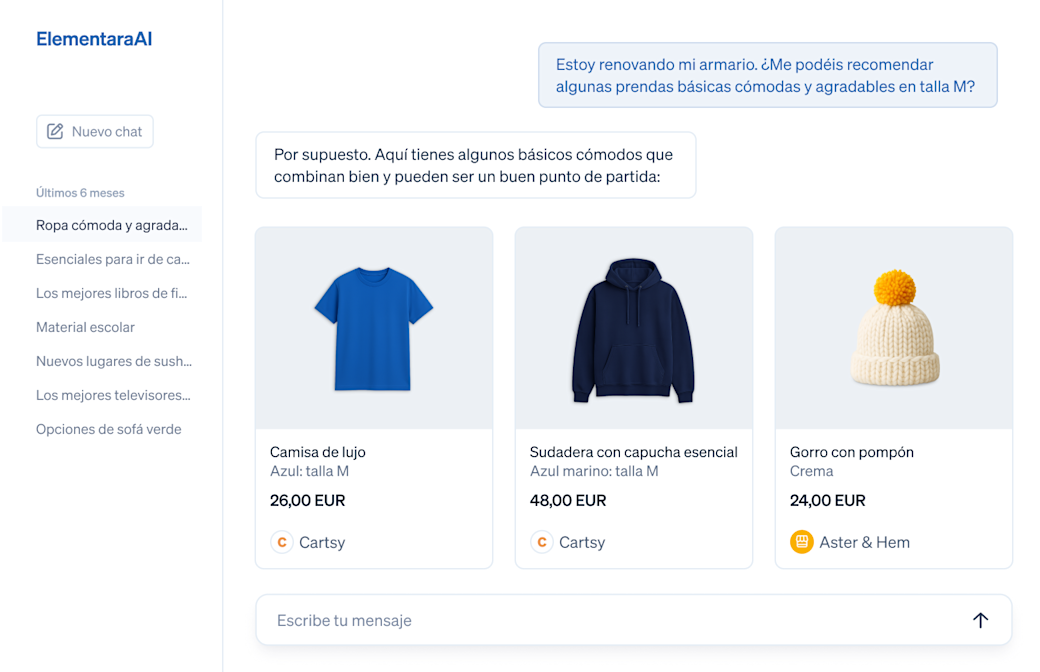Click the Cartsy logo under Sudadera con capucha
The image size is (1040, 672).
point(542,542)
